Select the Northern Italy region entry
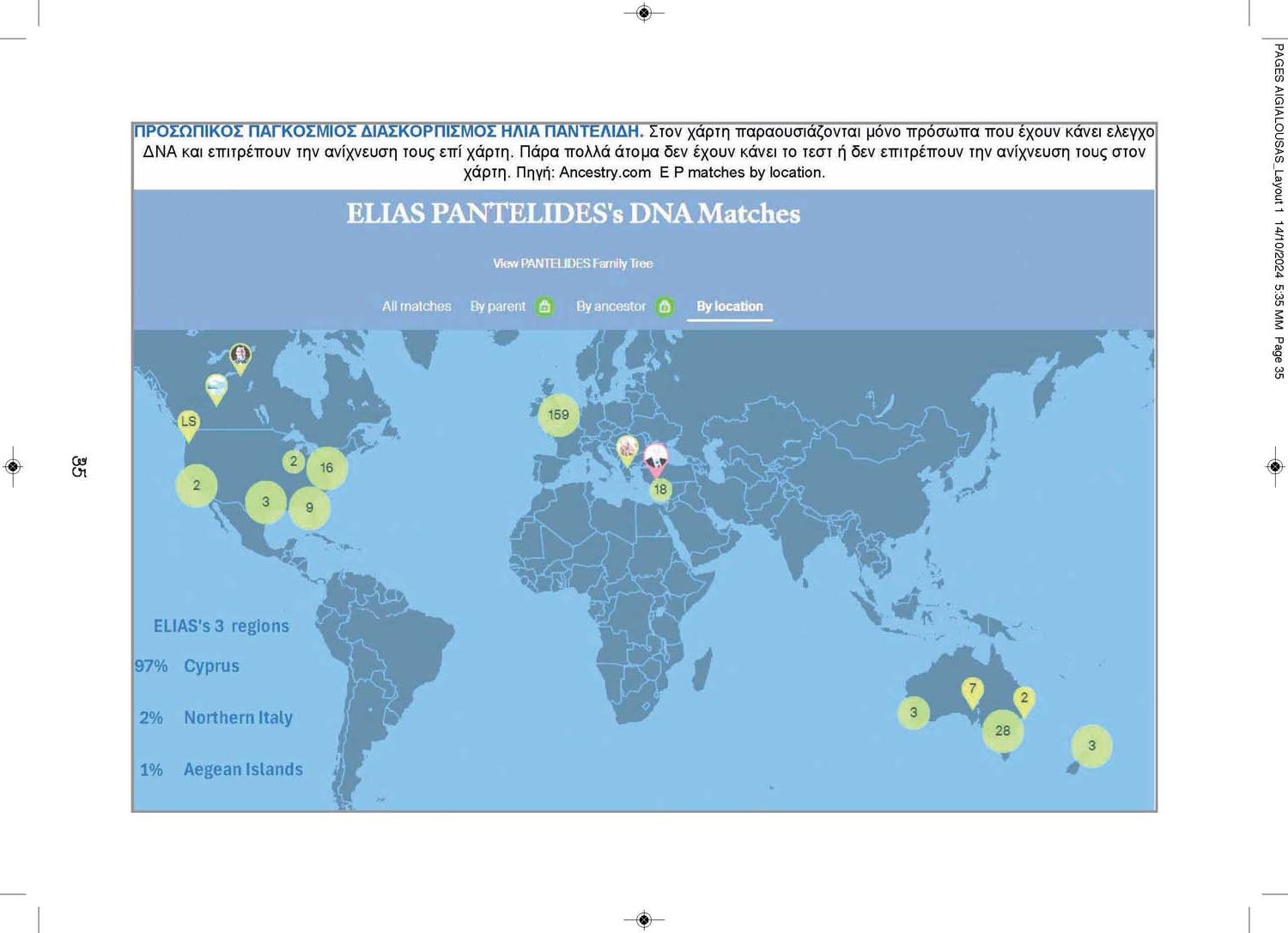The width and height of the screenshot is (1288, 933). click(x=216, y=718)
